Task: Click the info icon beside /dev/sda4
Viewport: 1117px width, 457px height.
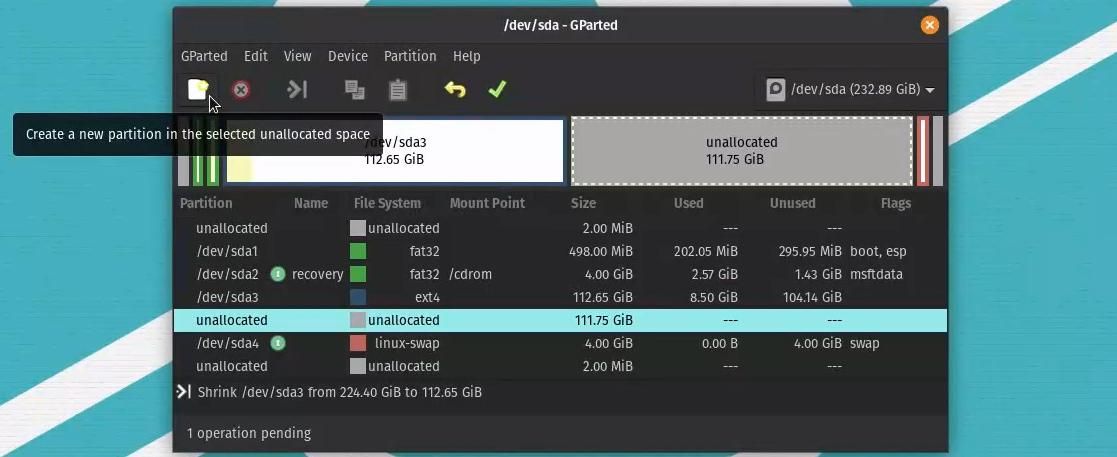Action: pyautogui.click(x=278, y=343)
